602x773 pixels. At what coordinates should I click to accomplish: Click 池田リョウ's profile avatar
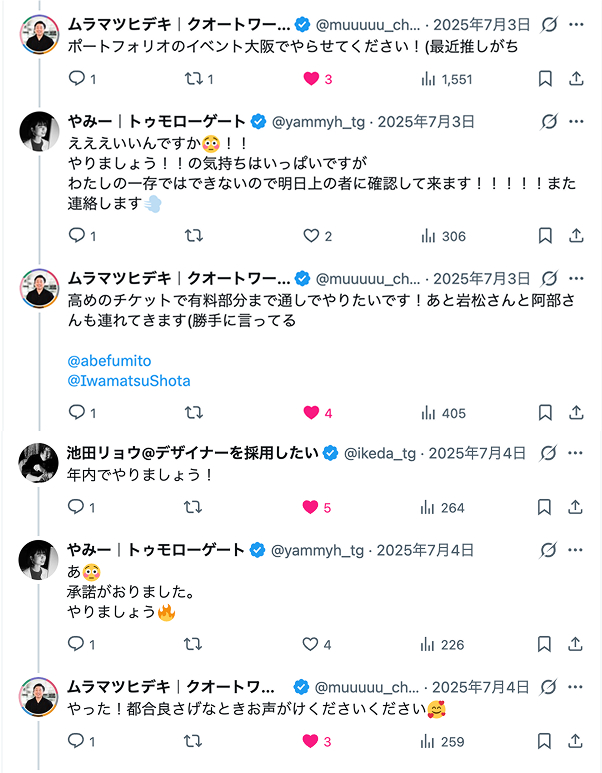pos(38,462)
